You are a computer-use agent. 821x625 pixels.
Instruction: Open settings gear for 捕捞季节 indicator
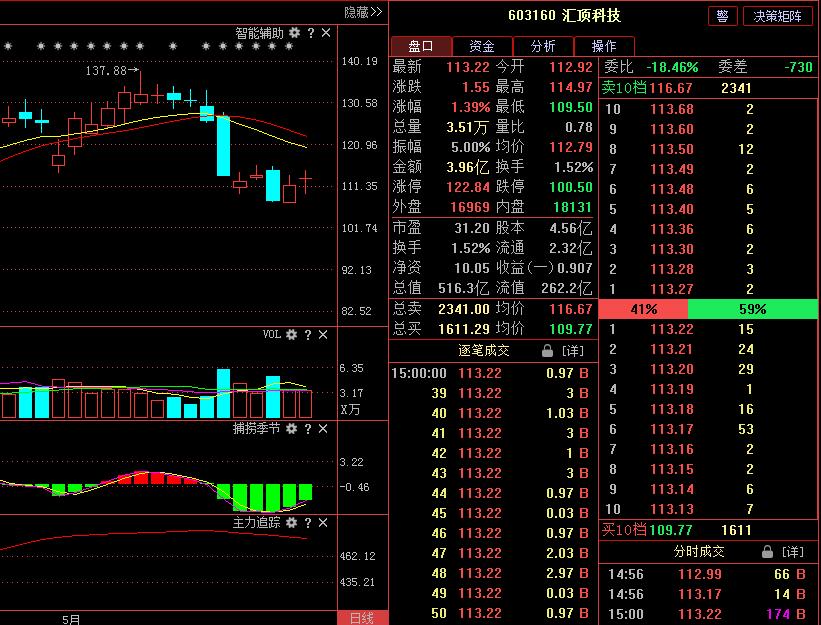click(x=292, y=429)
